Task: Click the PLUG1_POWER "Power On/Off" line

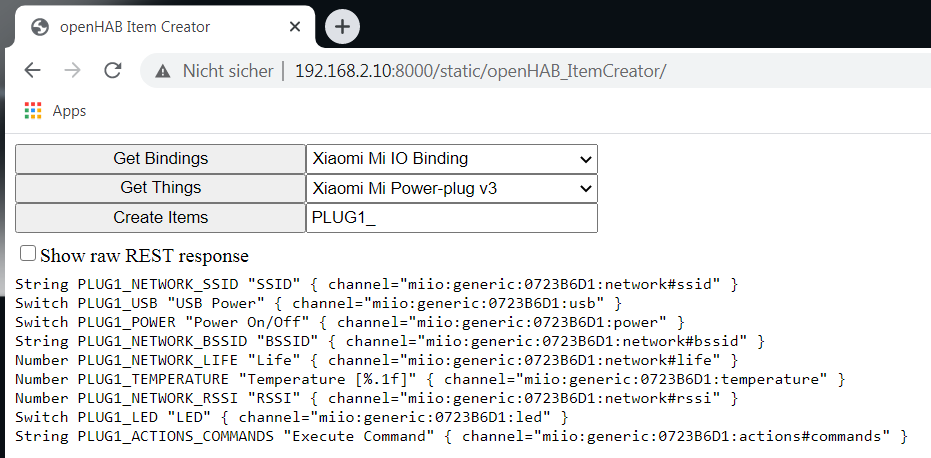Action: [350, 323]
